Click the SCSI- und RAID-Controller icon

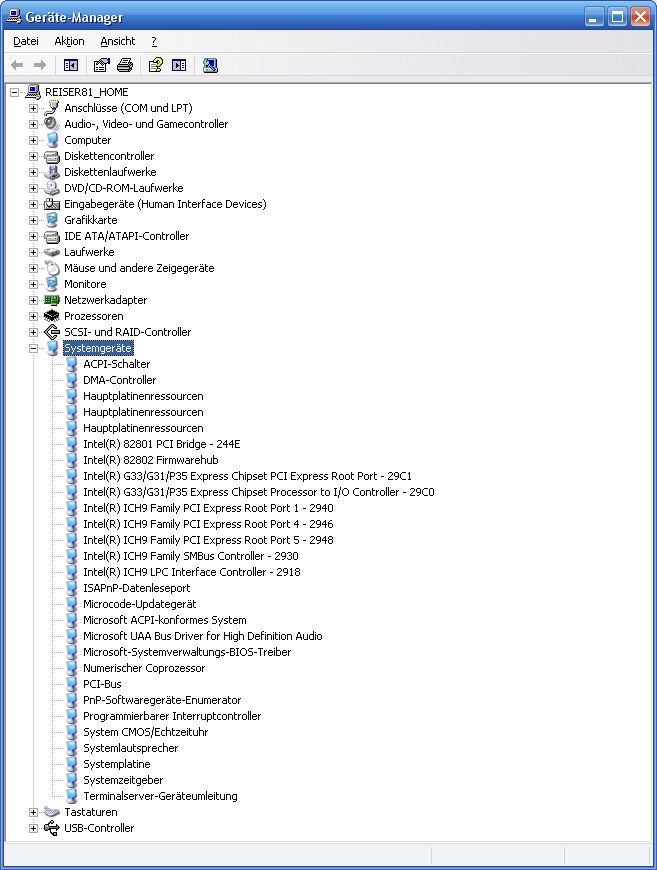[x=52, y=332]
